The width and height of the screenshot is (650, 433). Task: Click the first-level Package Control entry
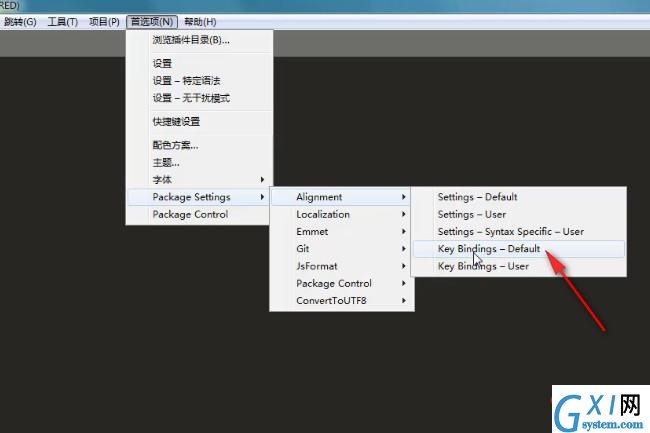coord(199,215)
